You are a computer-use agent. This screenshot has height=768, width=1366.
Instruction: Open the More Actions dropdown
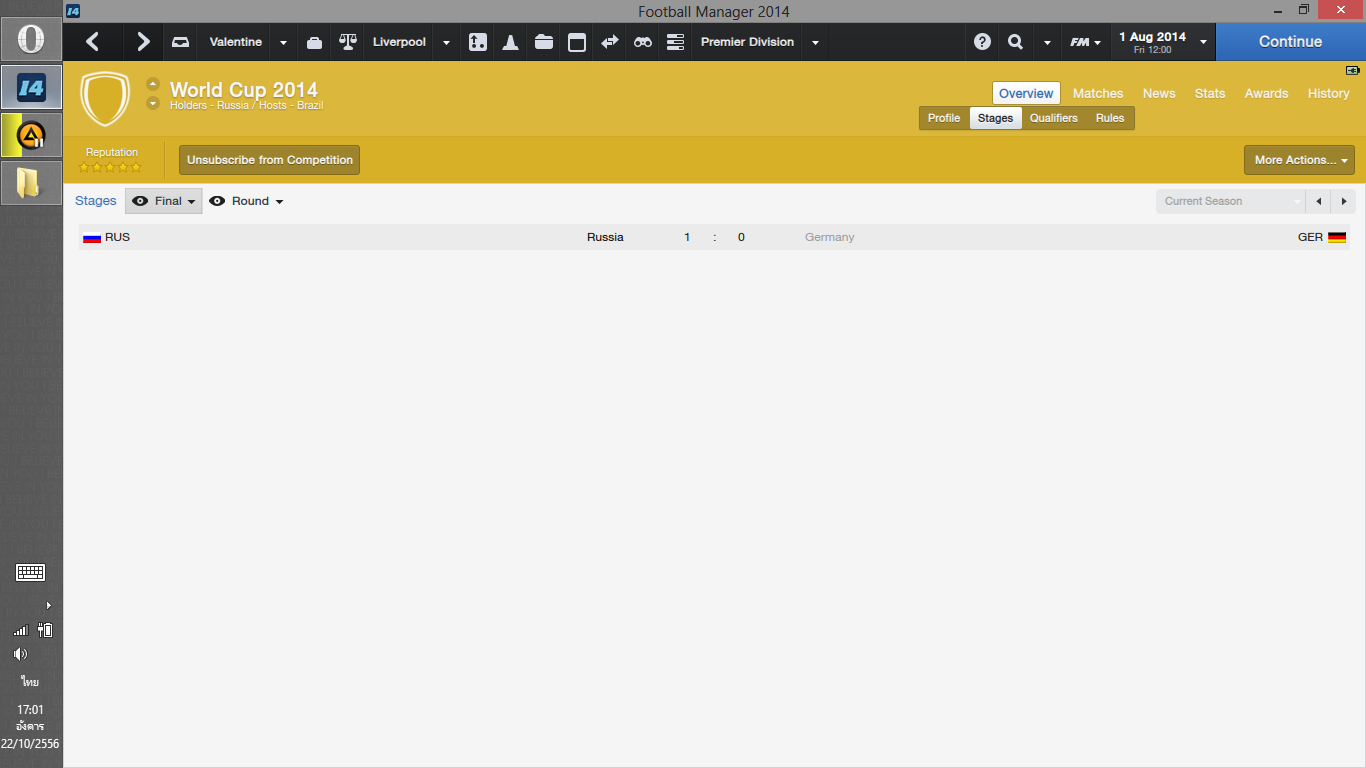pos(1299,160)
